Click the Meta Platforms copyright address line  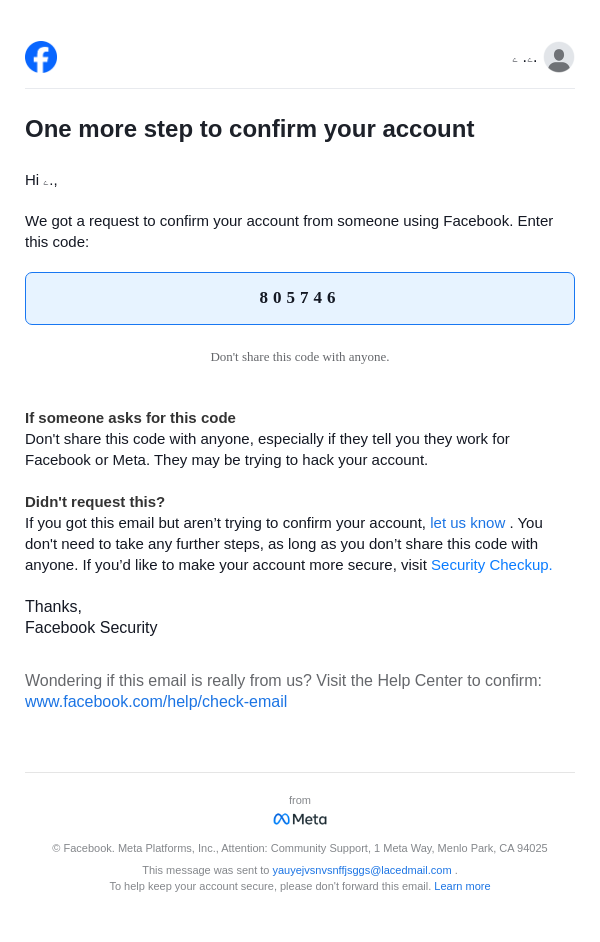tap(300, 848)
